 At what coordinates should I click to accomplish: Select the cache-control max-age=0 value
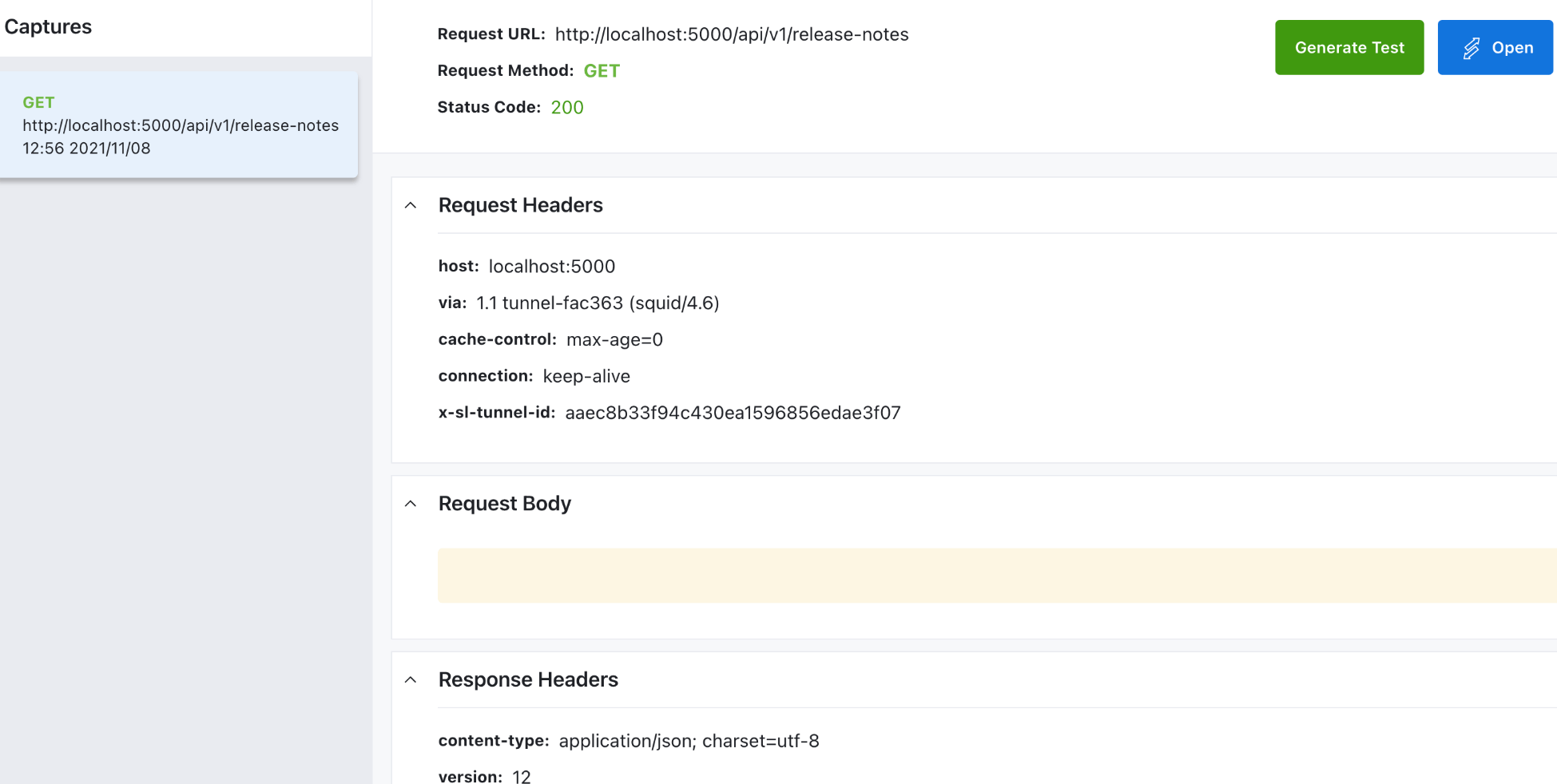614,339
